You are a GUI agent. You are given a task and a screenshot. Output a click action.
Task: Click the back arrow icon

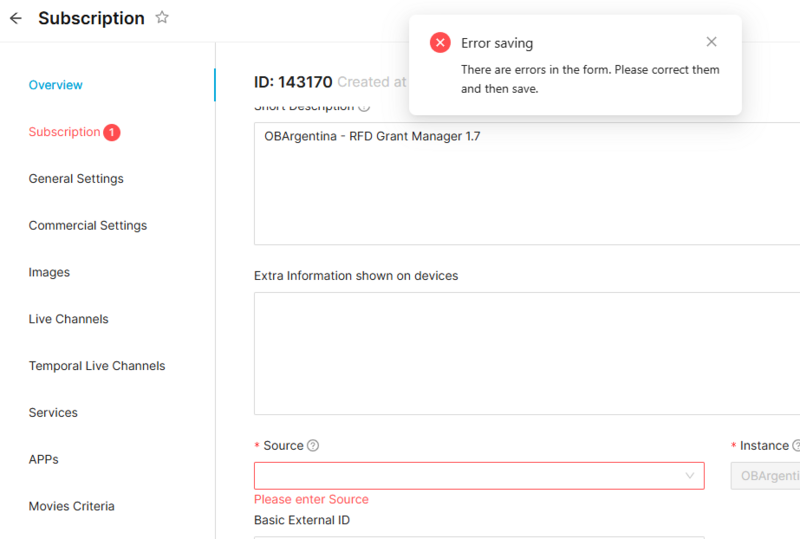[15, 18]
